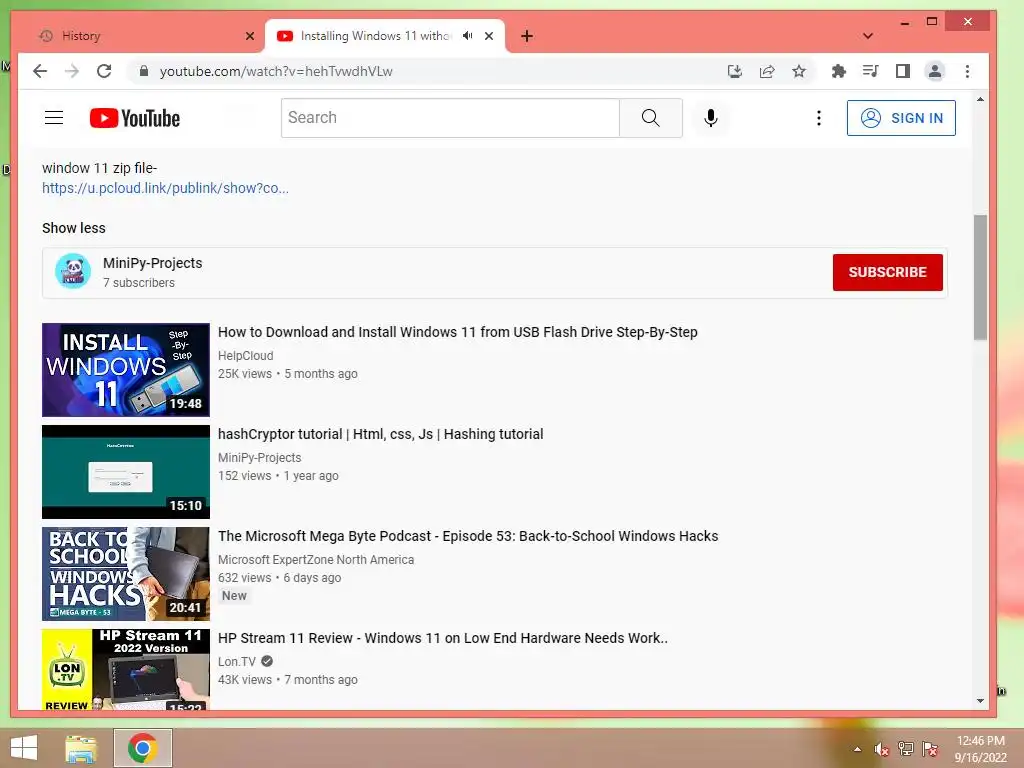
Task: Click the scrollbar down arrow
Action: point(980,701)
